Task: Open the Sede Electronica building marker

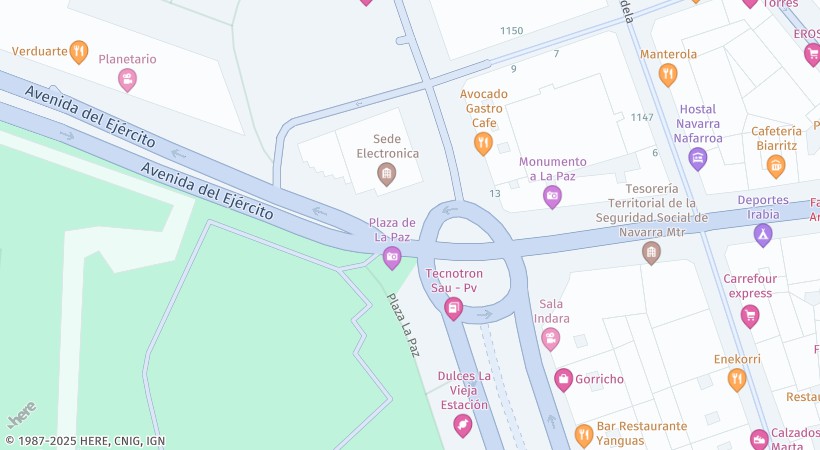Action: coord(386,174)
